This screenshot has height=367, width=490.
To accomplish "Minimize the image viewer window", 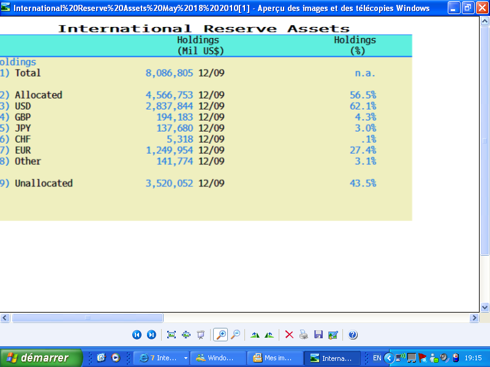I will [453, 7].
